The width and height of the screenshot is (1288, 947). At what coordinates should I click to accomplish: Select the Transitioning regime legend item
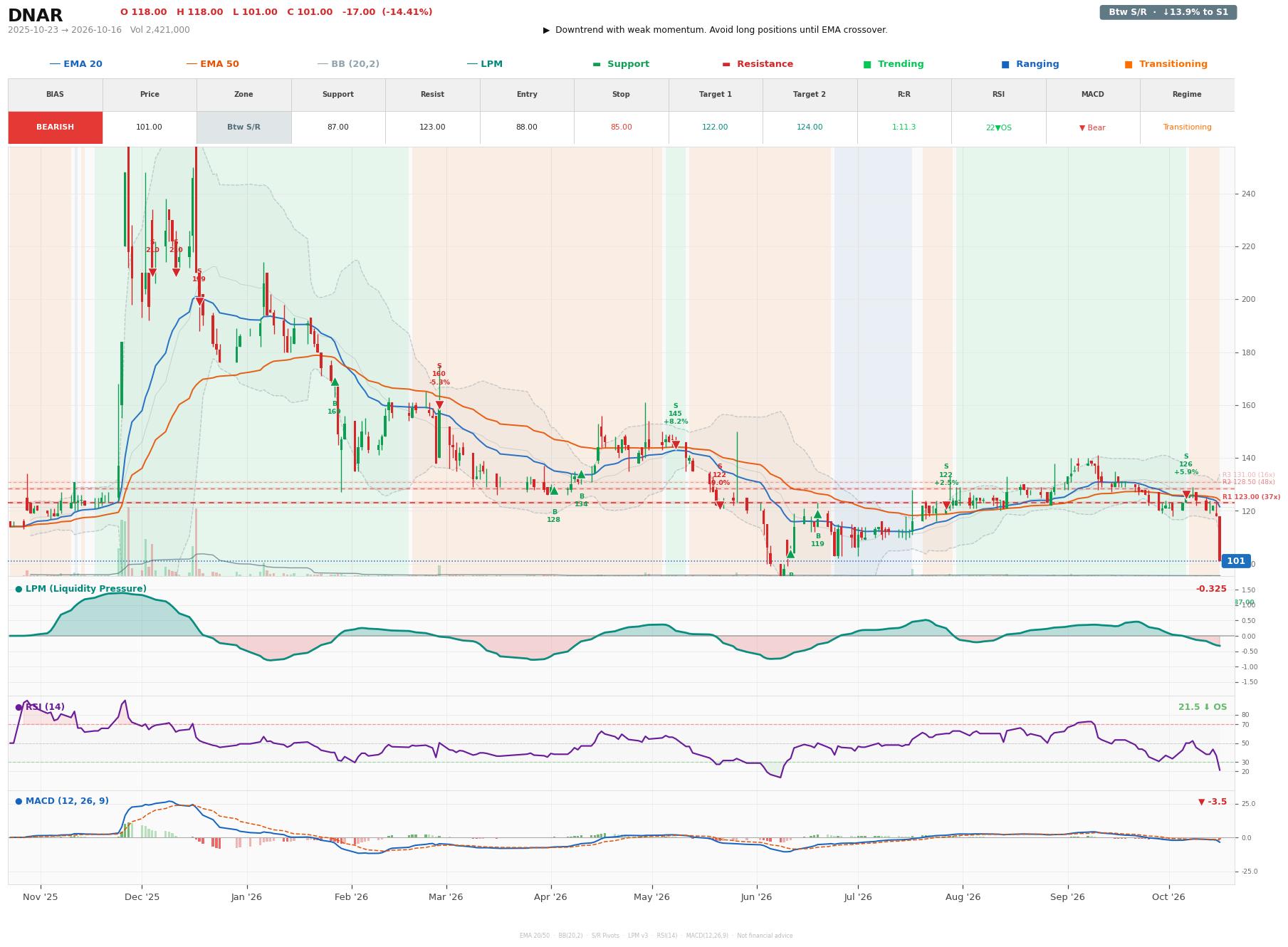pos(1166,64)
